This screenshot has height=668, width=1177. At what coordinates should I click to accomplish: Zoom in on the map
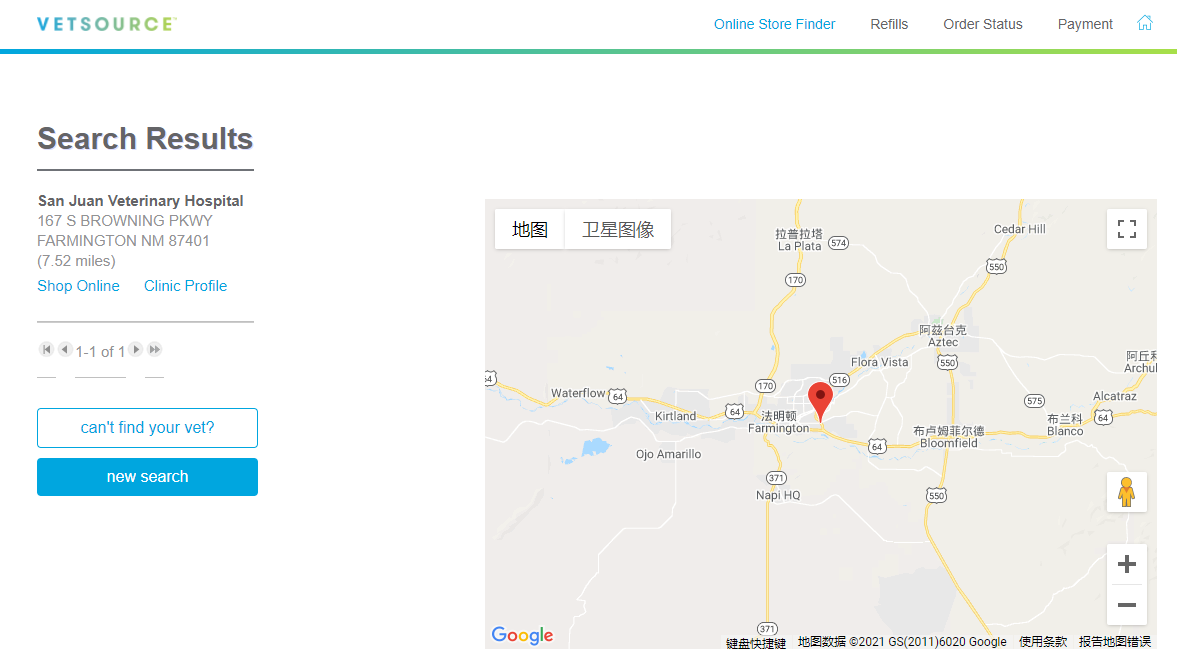[1126, 564]
